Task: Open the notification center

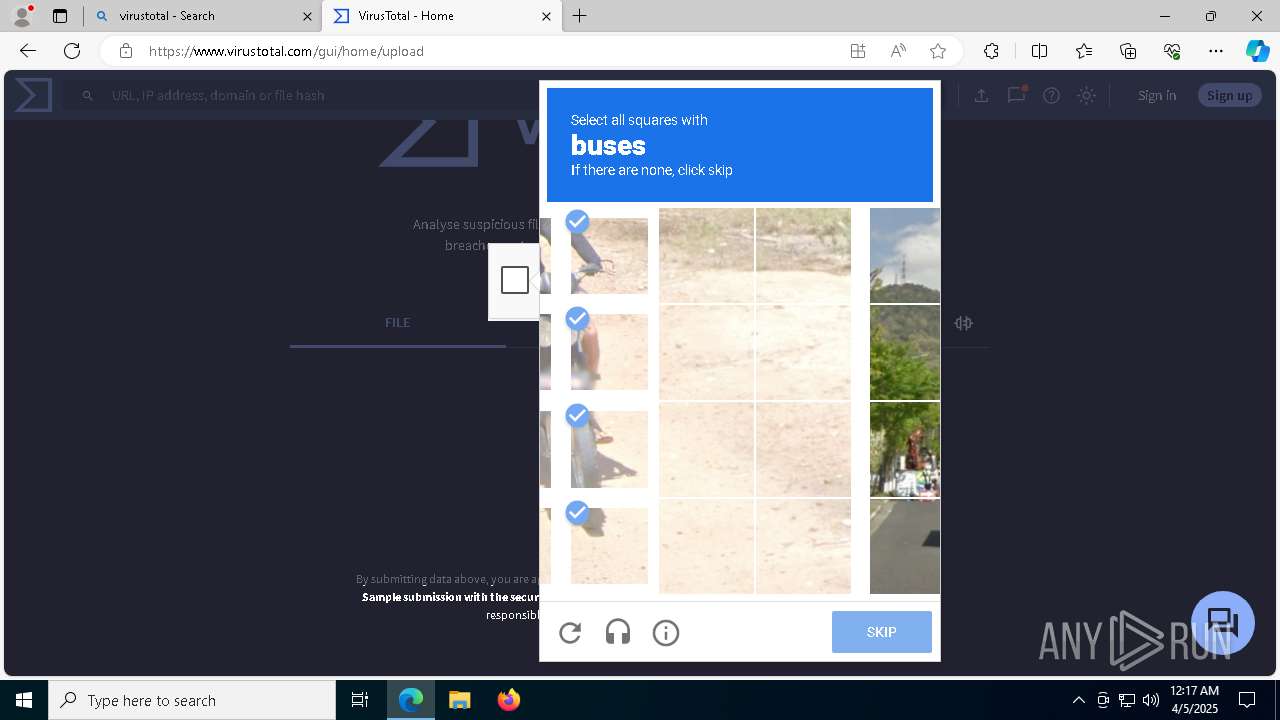Action: (1247, 700)
